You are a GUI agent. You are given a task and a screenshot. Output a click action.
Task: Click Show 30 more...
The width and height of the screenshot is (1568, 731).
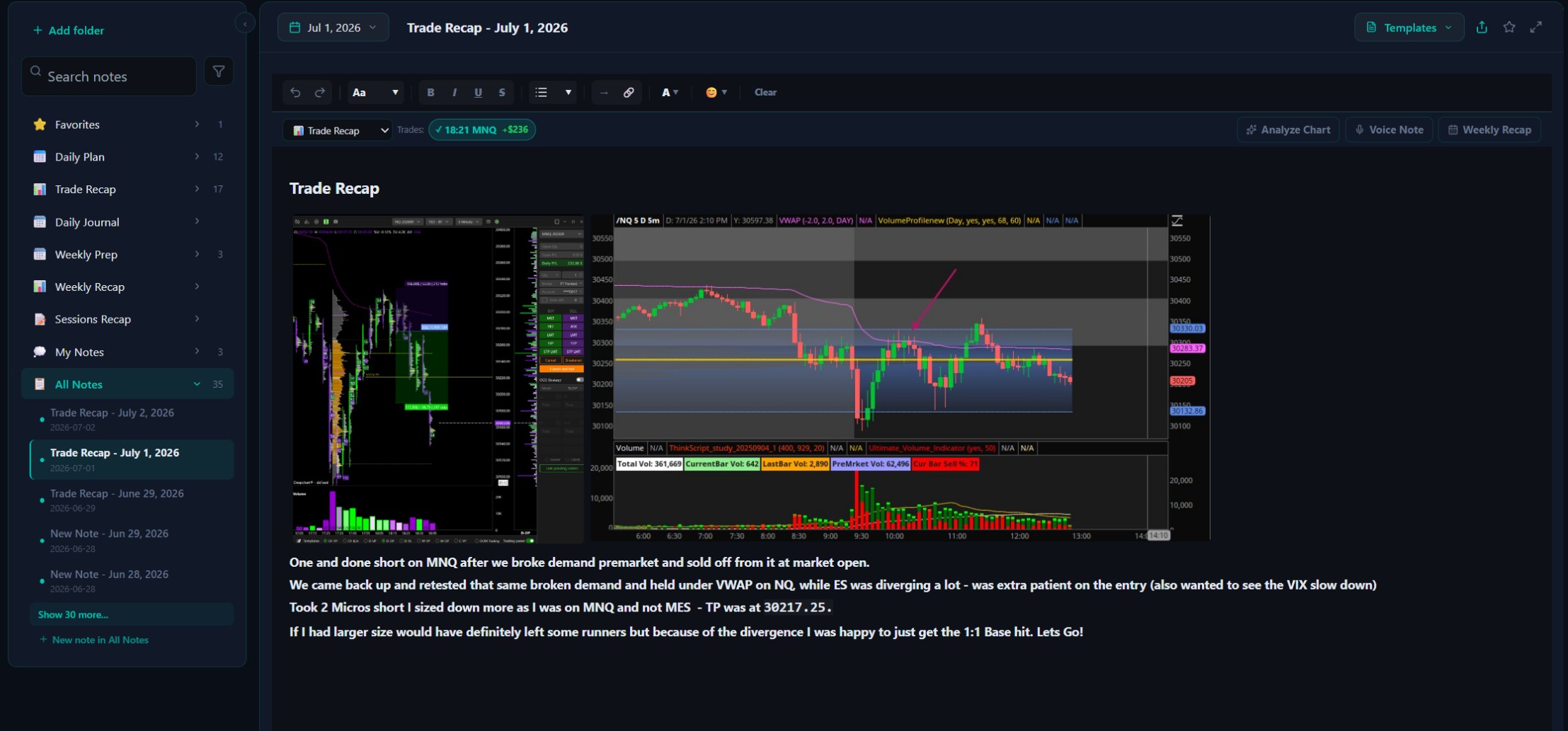(132, 614)
